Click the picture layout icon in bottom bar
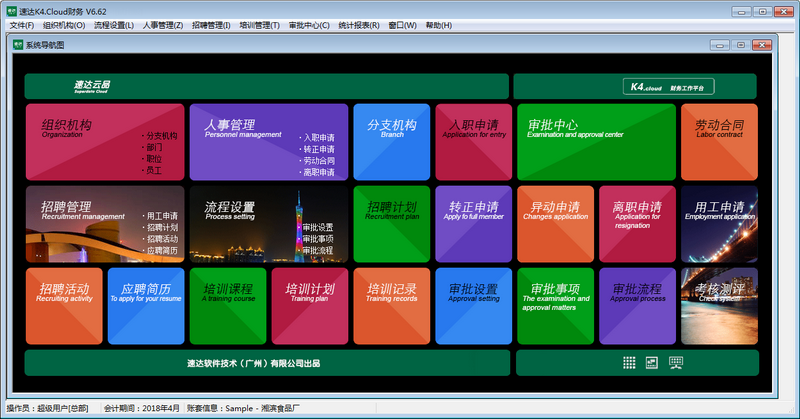The height and width of the screenshot is (419, 800). (652, 362)
